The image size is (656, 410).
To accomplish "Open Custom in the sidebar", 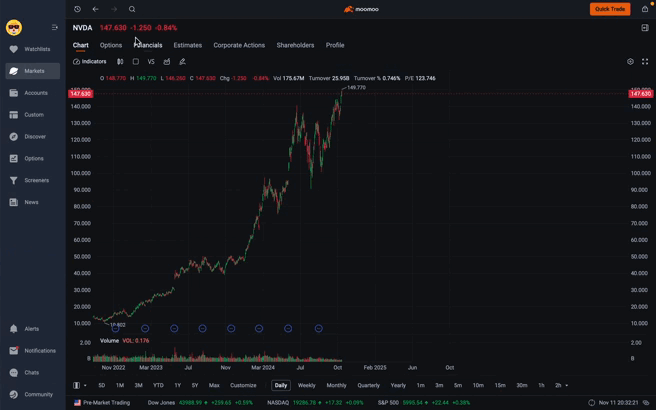I will pos(33,115).
